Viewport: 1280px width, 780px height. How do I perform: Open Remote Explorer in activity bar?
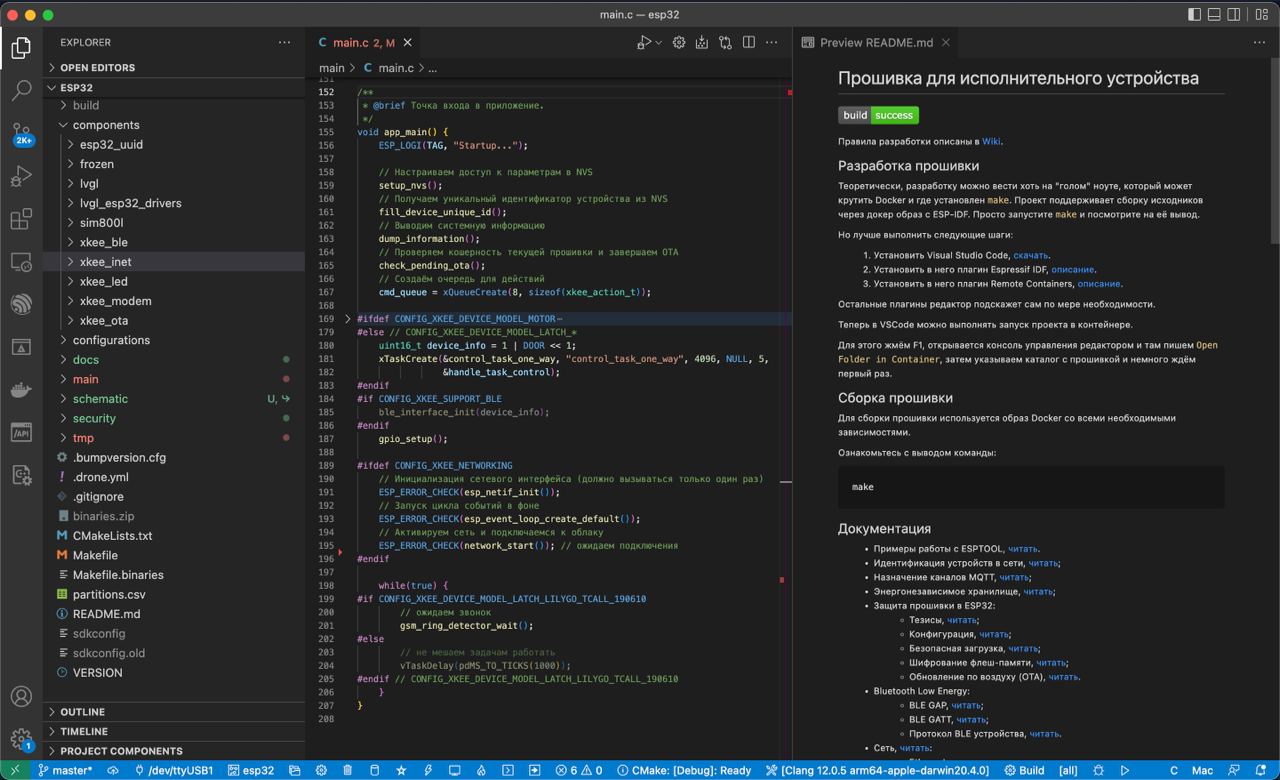point(21,262)
